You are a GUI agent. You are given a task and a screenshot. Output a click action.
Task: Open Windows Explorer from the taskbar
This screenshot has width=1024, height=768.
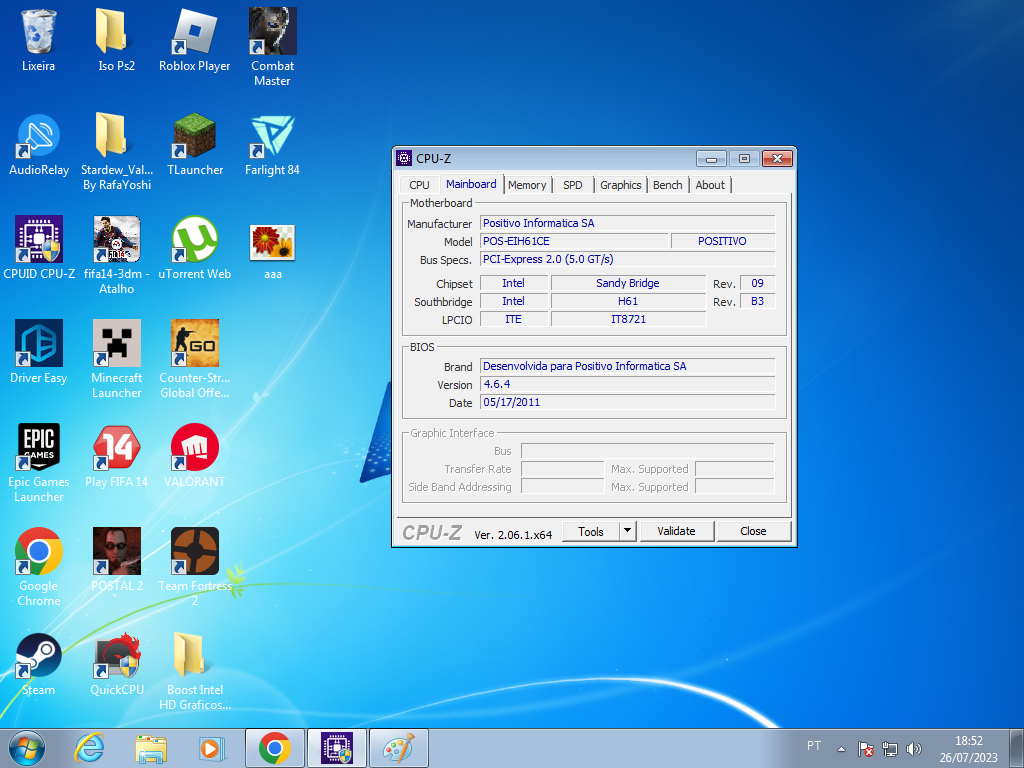coord(151,748)
